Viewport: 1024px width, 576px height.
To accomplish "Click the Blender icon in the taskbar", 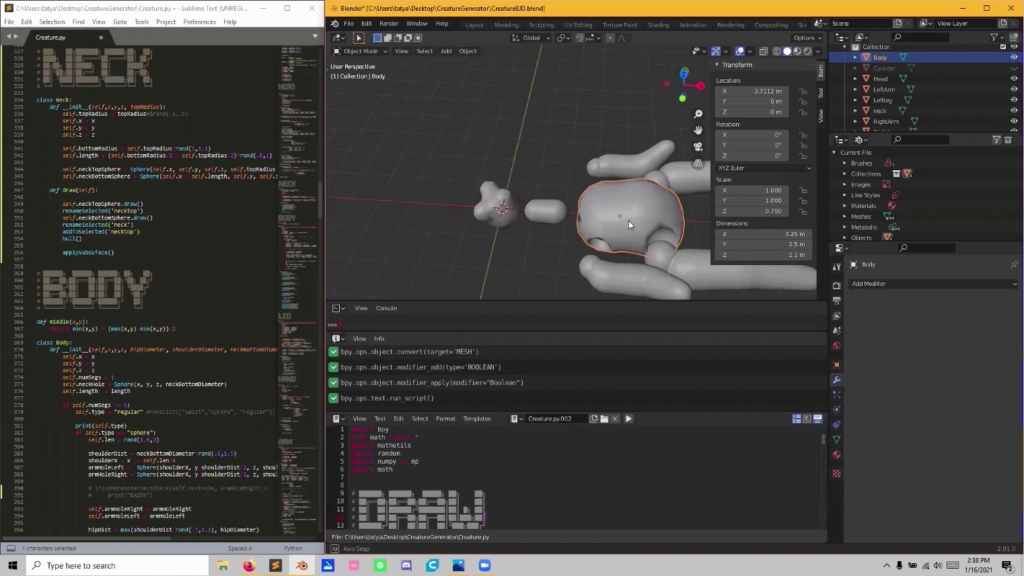I will (x=302, y=566).
